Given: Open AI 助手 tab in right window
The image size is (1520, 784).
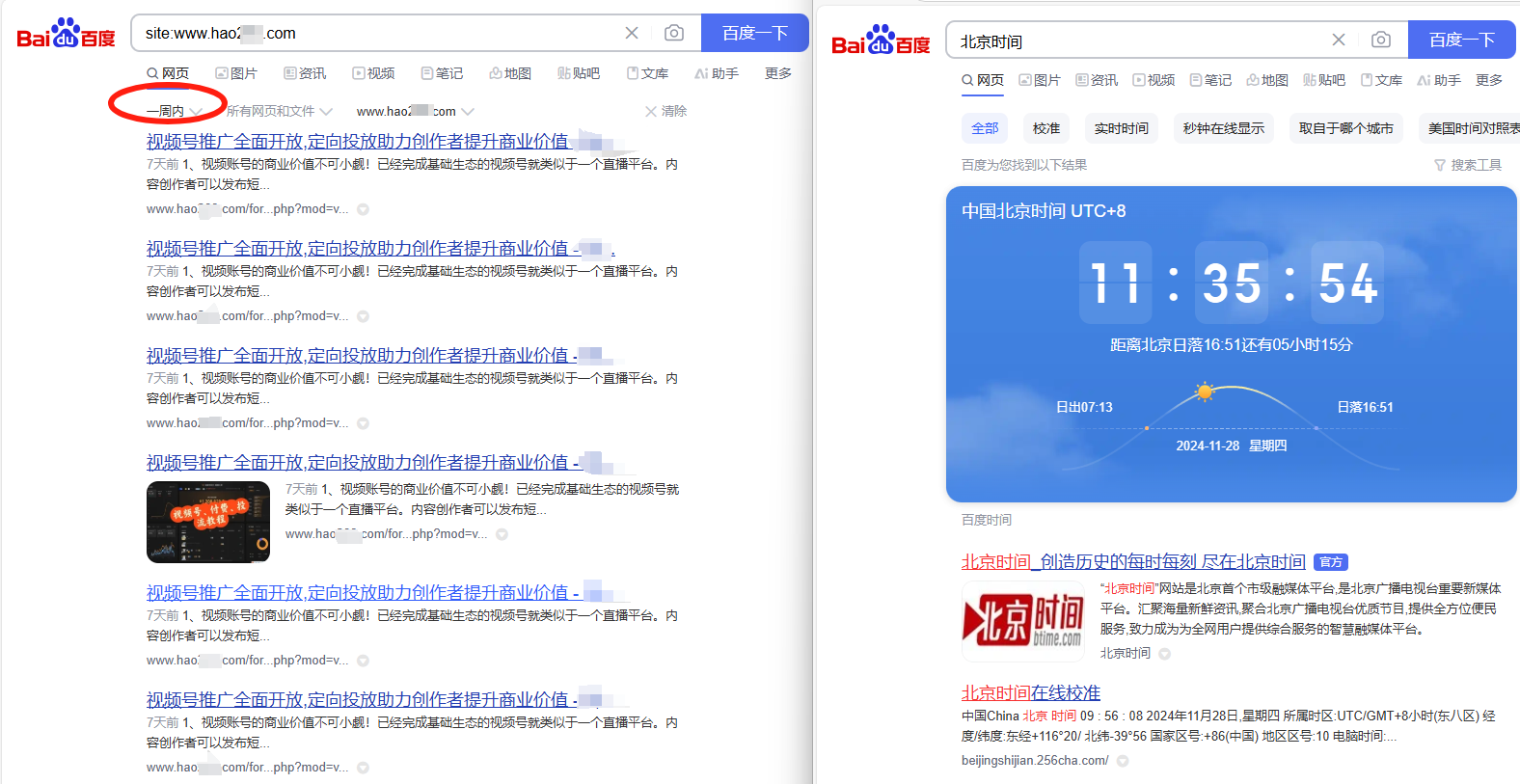Looking at the screenshot, I should (x=1439, y=80).
